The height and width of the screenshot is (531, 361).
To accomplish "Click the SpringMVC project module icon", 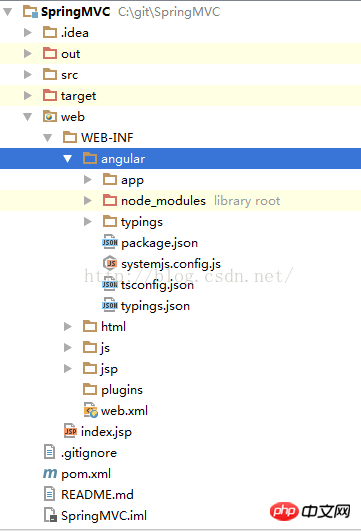I will (x=30, y=12).
